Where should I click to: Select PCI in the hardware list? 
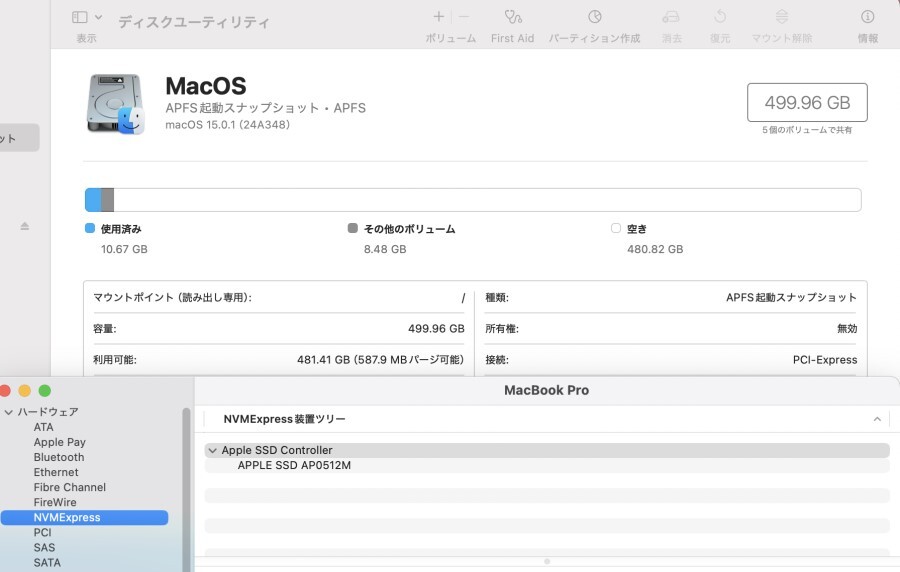[x=42, y=532]
